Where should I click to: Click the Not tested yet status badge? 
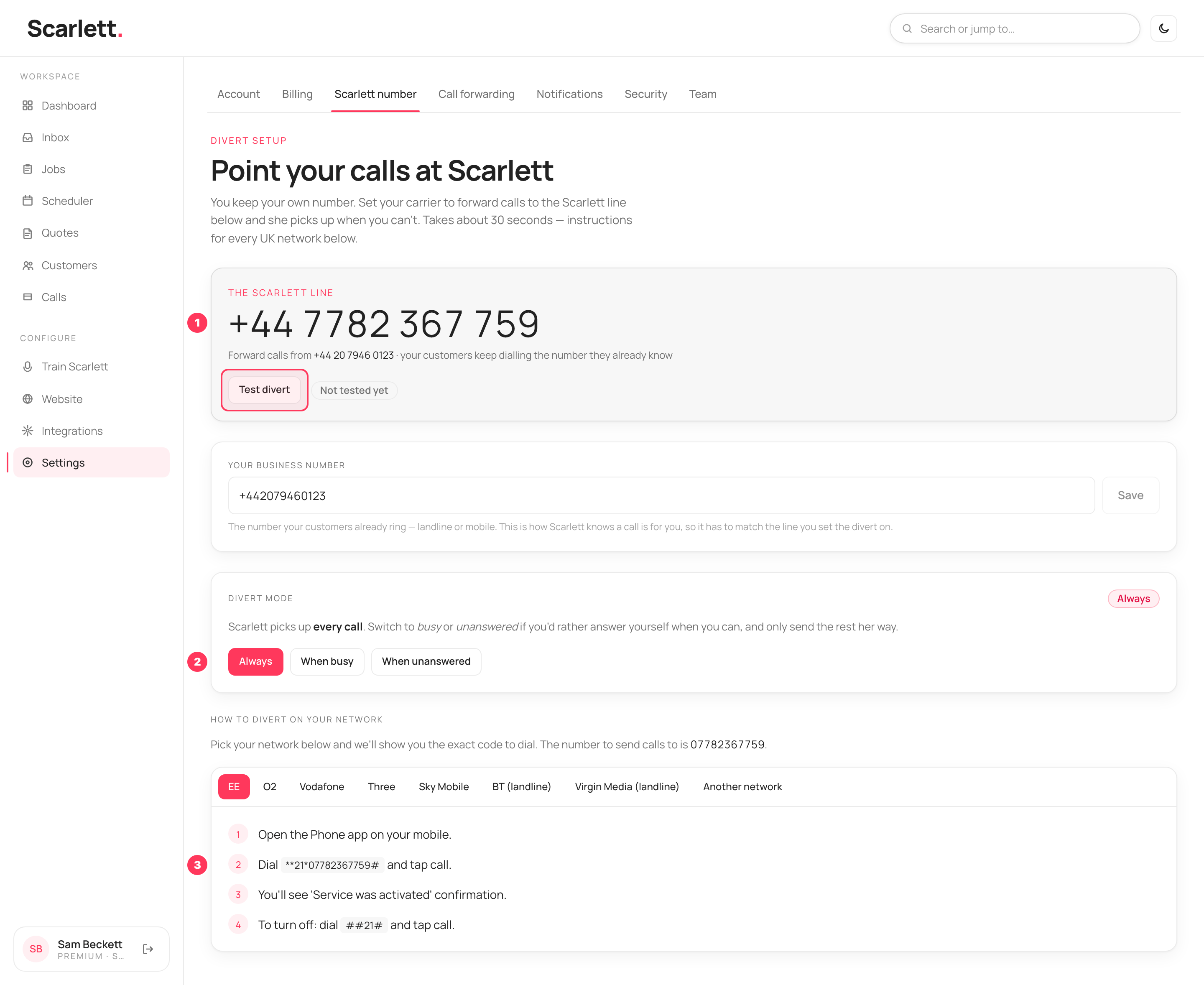coord(354,390)
